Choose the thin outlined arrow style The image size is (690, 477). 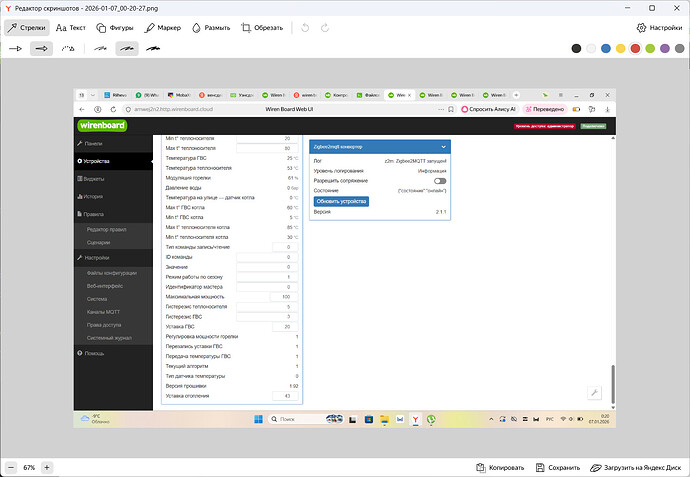tap(16, 48)
